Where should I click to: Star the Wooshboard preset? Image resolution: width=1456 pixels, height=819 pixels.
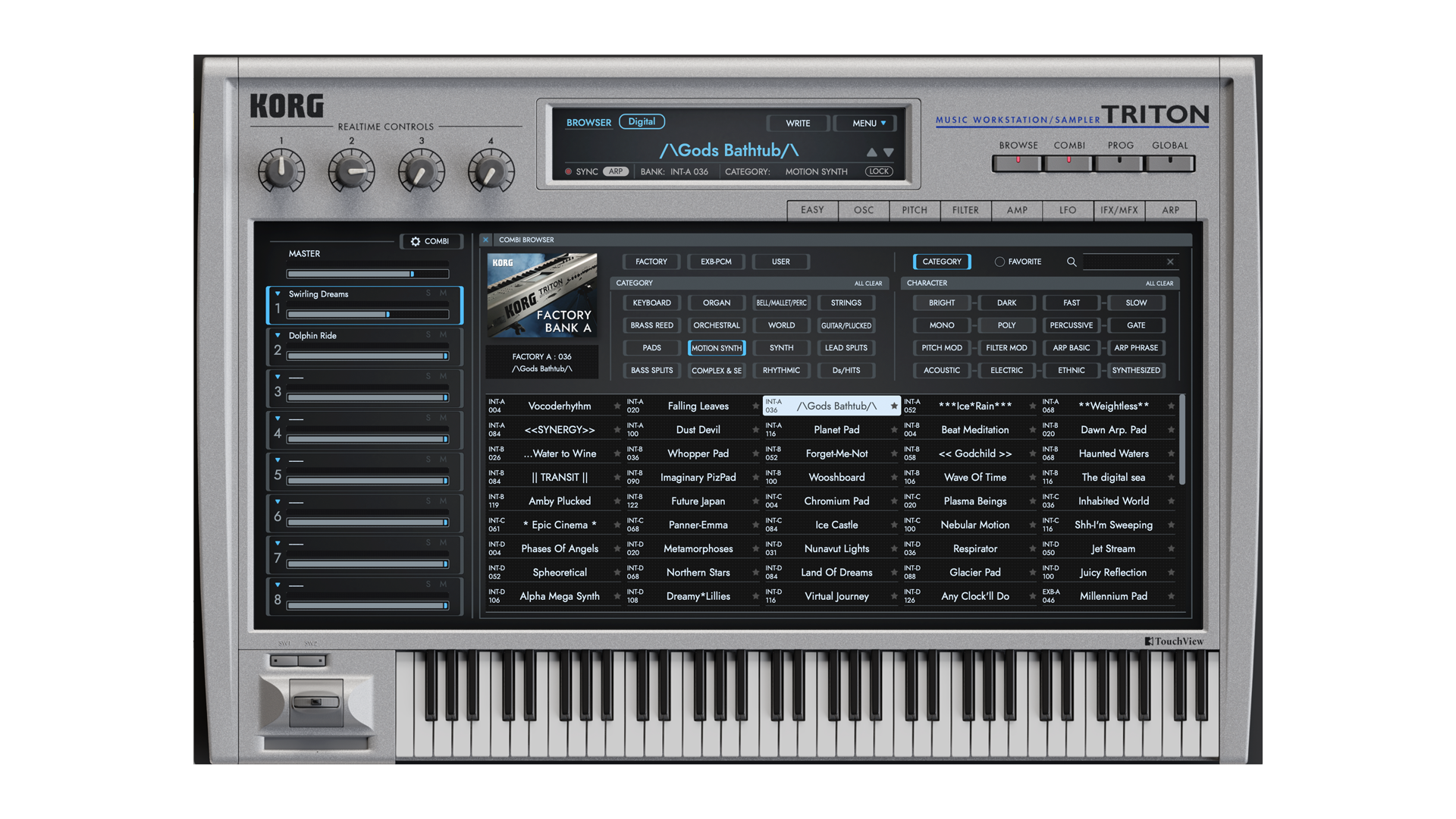894,478
